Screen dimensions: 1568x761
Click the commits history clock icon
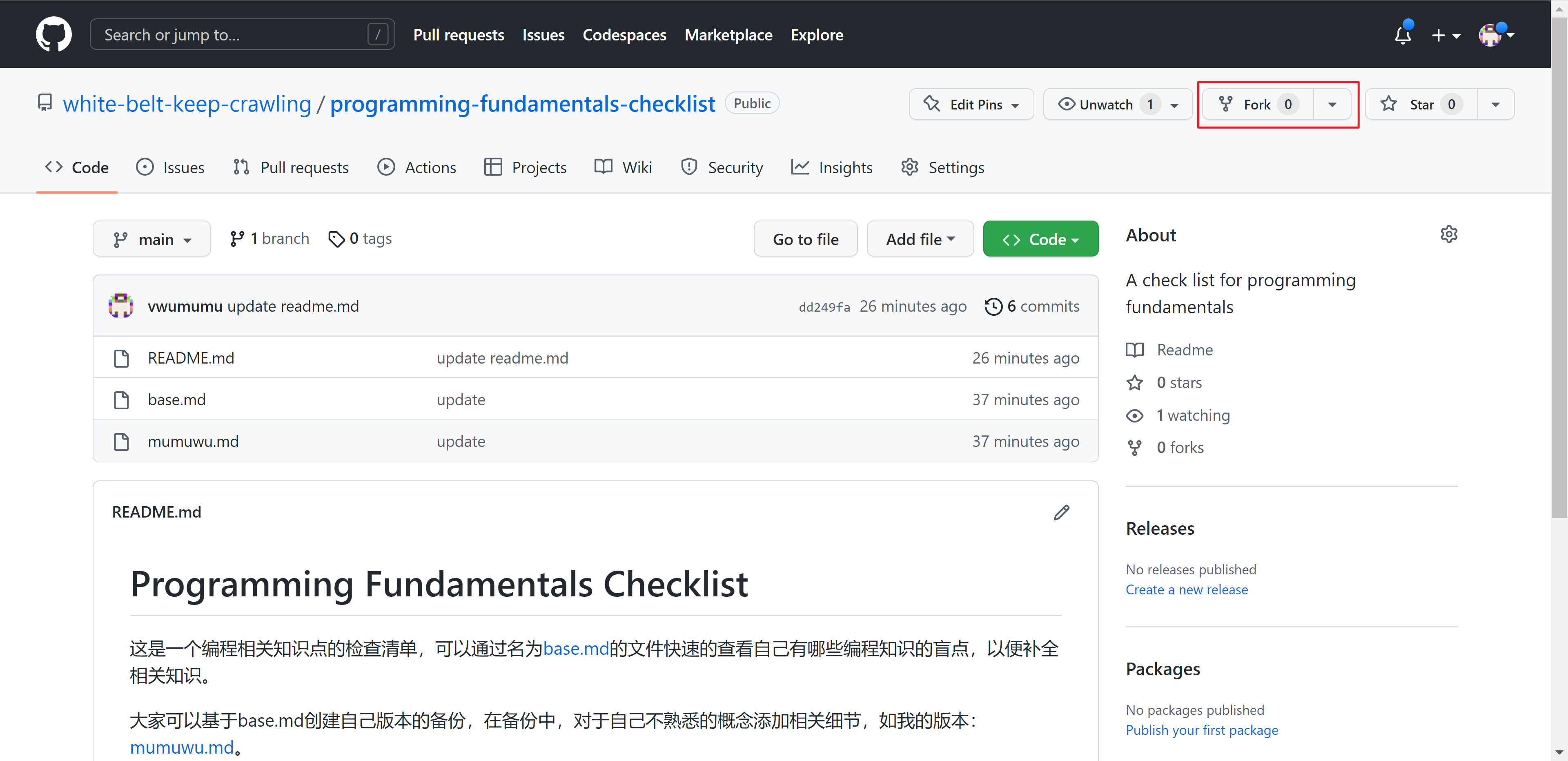tap(993, 306)
